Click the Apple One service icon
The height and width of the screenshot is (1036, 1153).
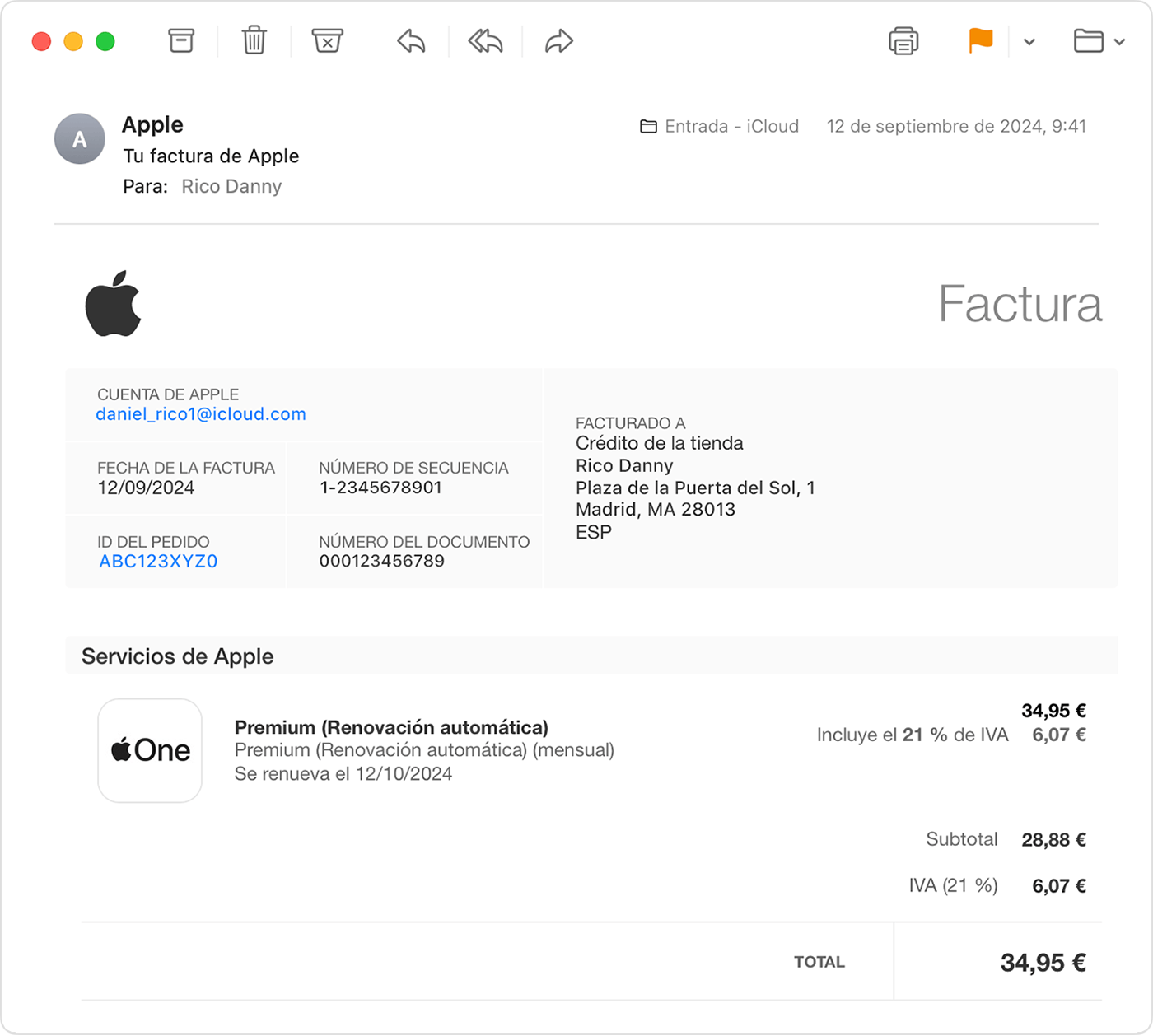(150, 750)
